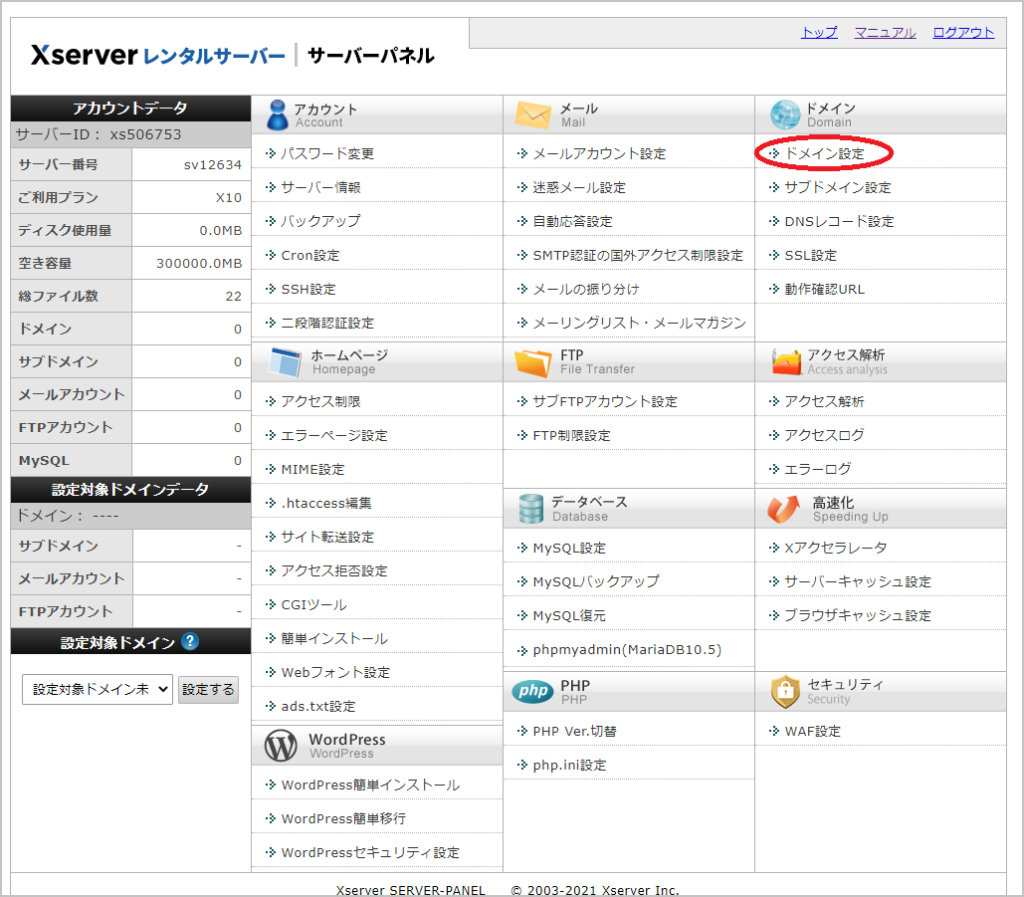
Task: Open Cron設定 menu entry
Action: pyautogui.click(x=310, y=255)
